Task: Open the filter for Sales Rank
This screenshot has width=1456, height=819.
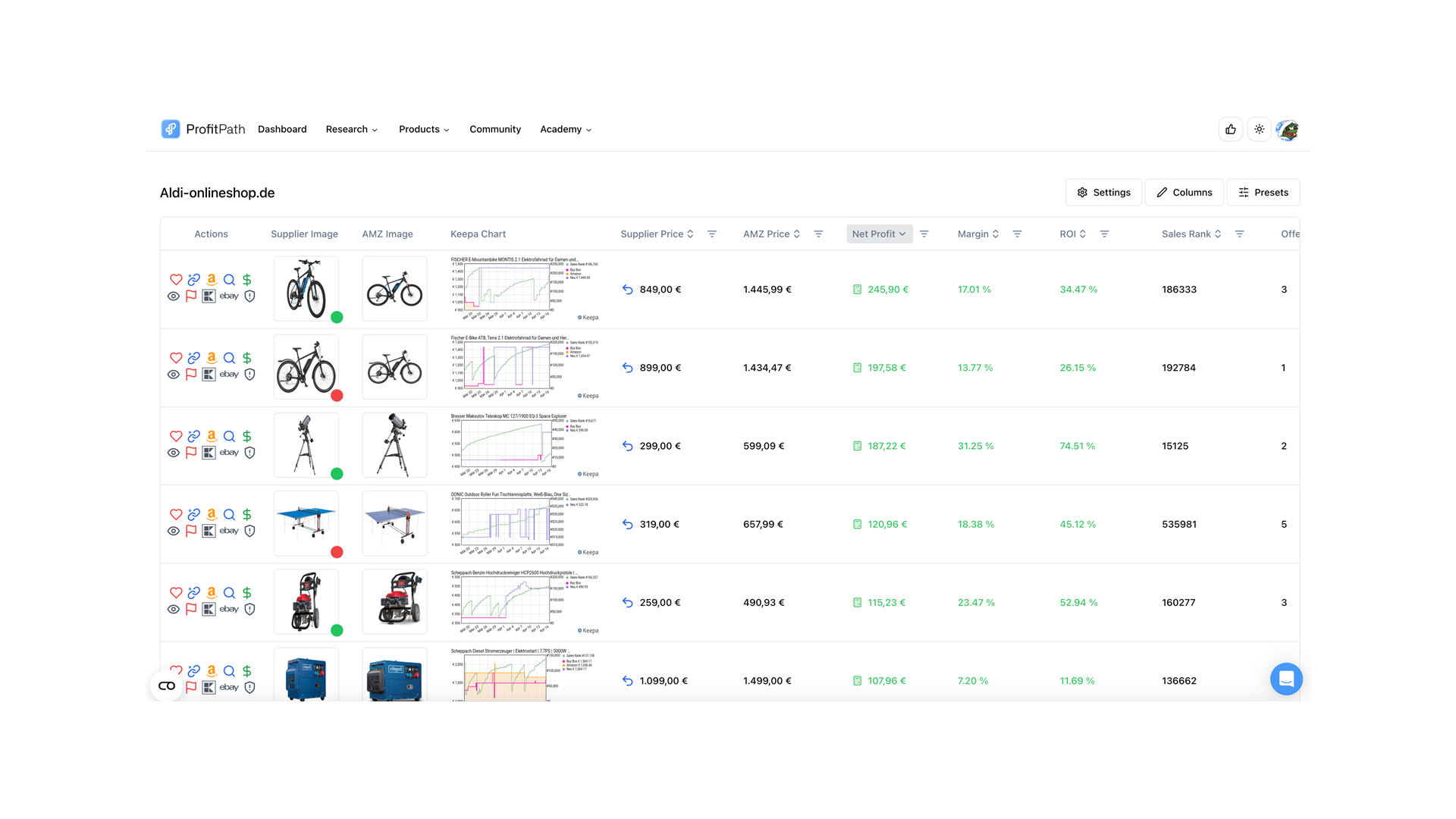Action: pos(1240,234)
